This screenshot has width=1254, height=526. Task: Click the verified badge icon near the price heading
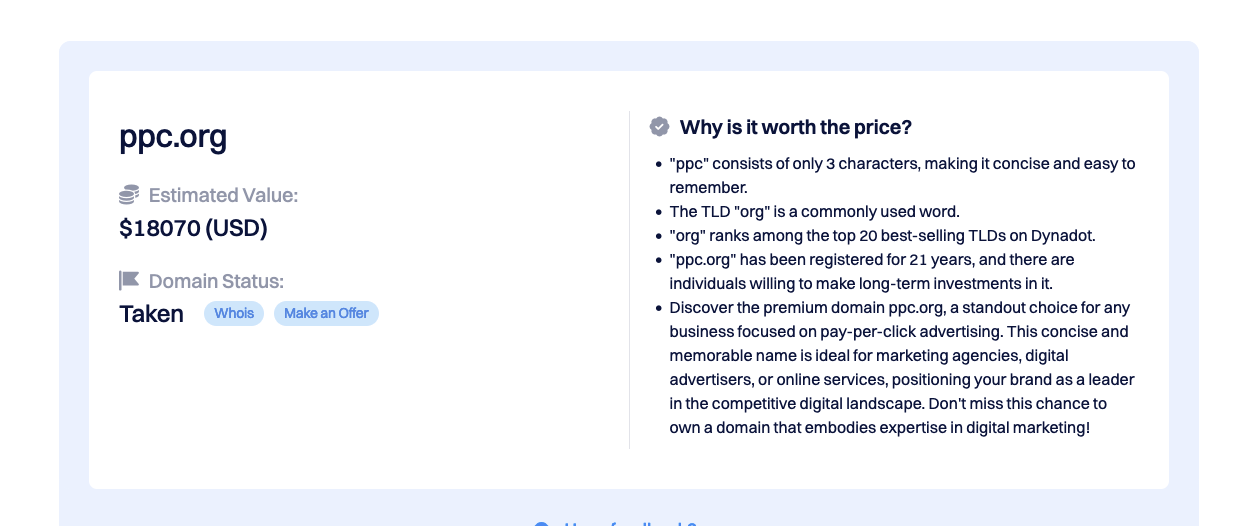[x=659, y=127]
